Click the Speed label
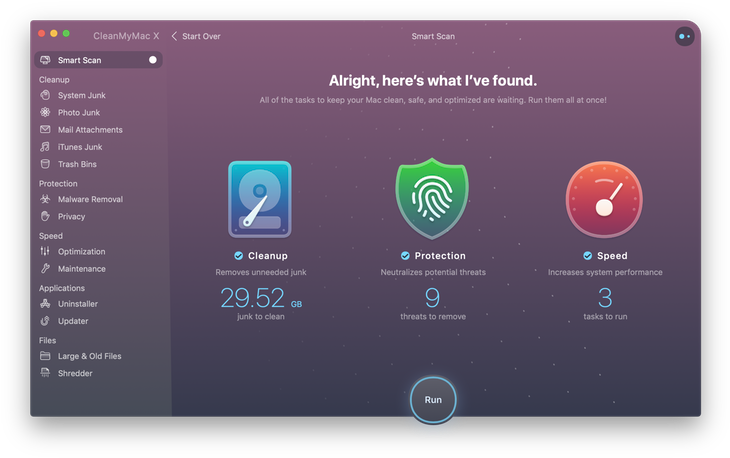Screen dimensions: 730x458 612,256
